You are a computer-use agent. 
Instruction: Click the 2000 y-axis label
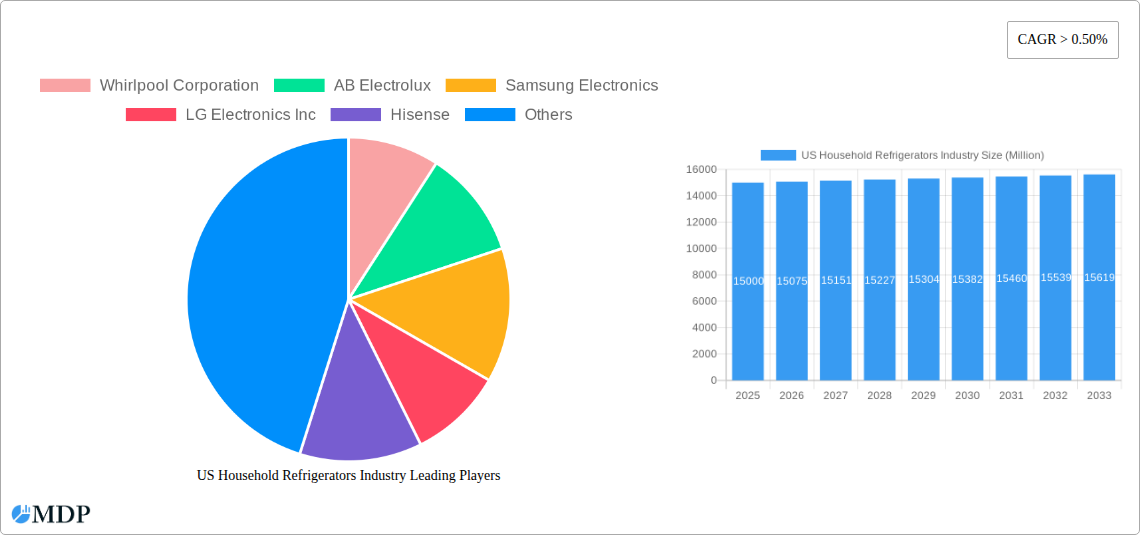pos(704,354)
